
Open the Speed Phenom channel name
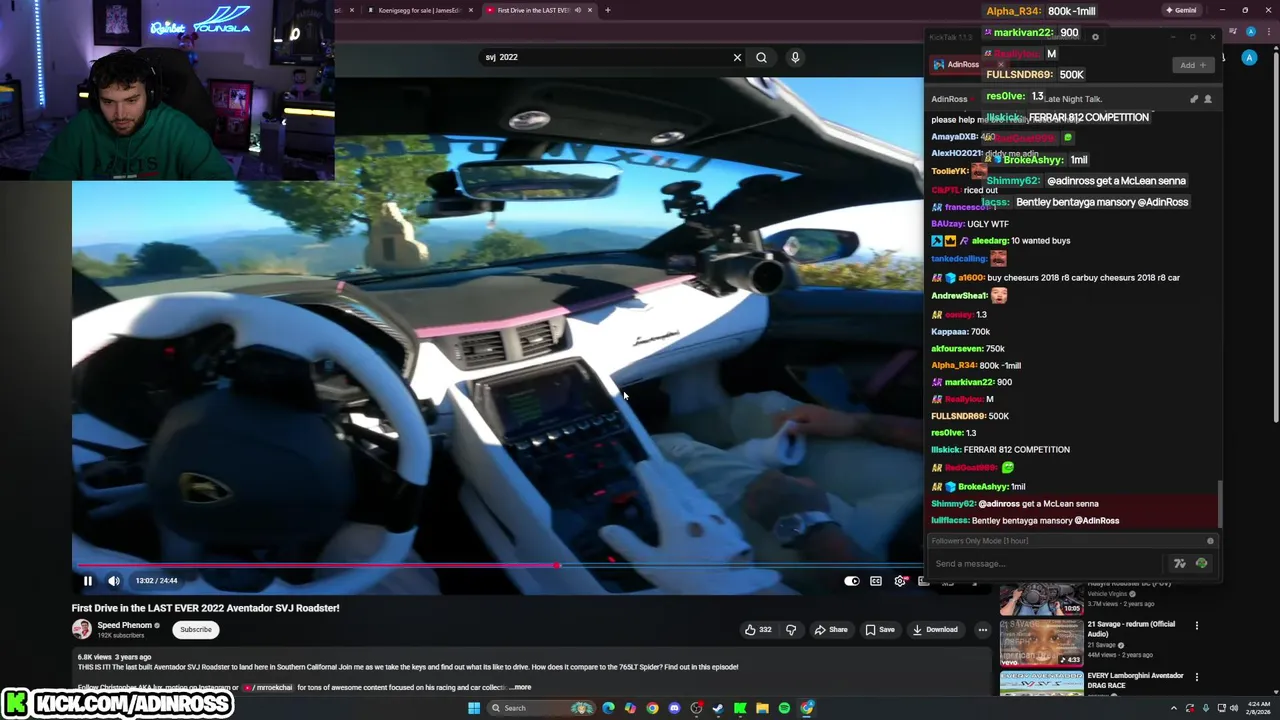124,625
